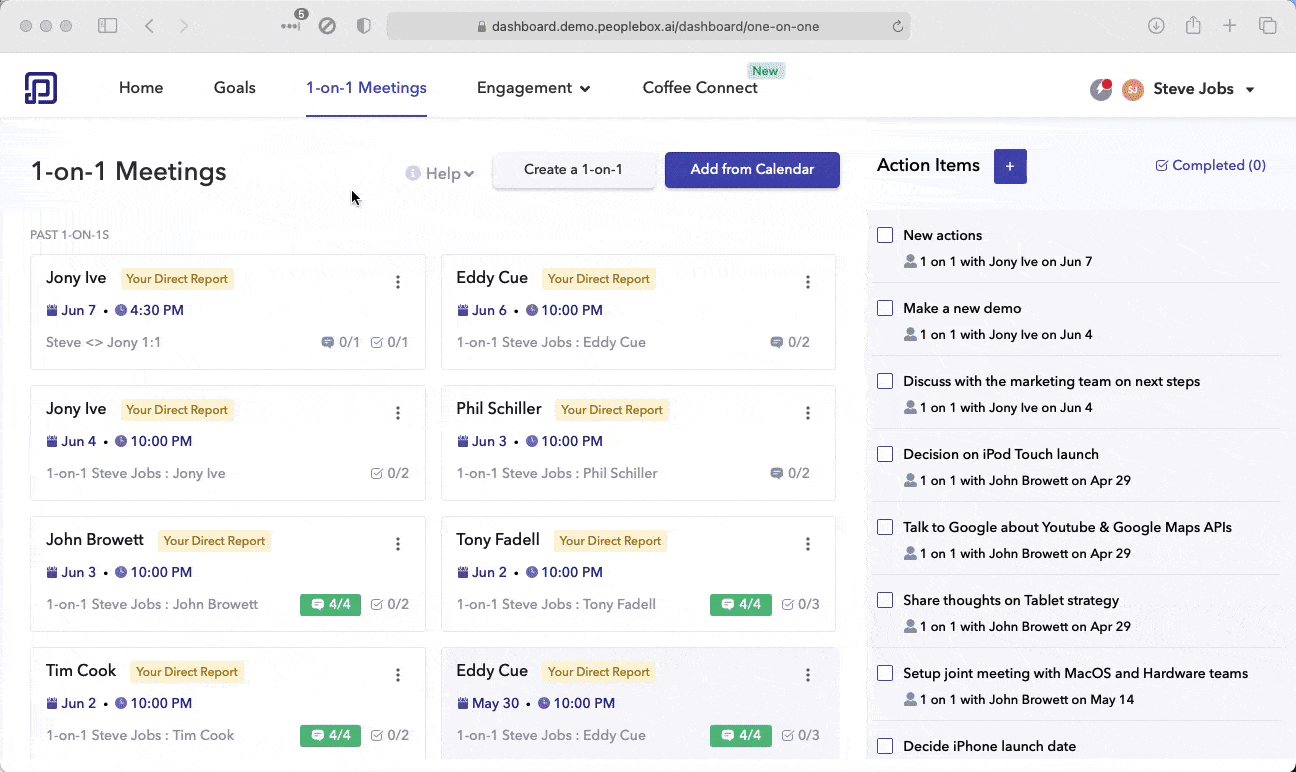
Task: Click the 0/1 talking points on Jony Ive card
Action: click(341, 342)
